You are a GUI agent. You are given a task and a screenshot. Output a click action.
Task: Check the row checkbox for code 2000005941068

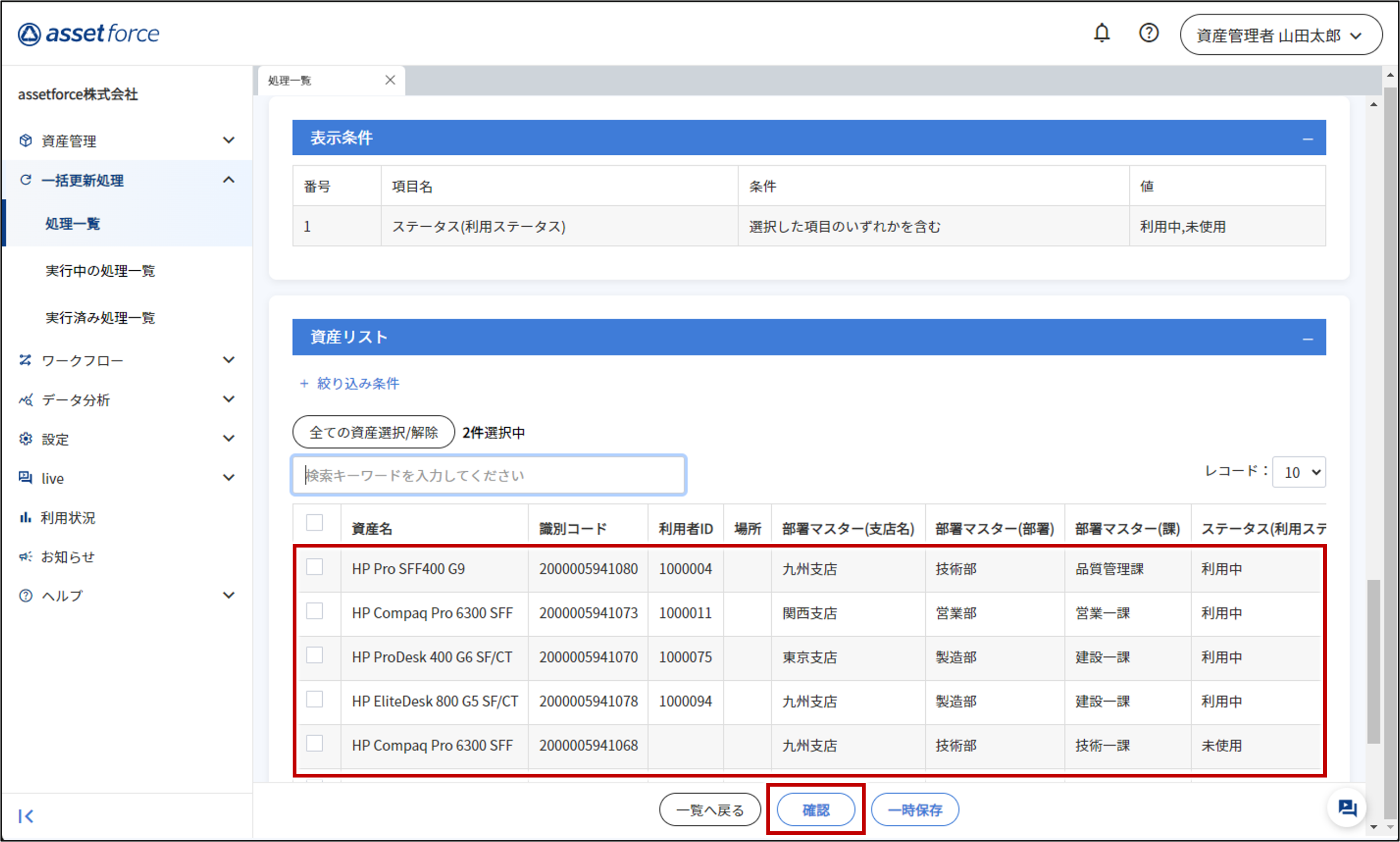coord(315,744)
